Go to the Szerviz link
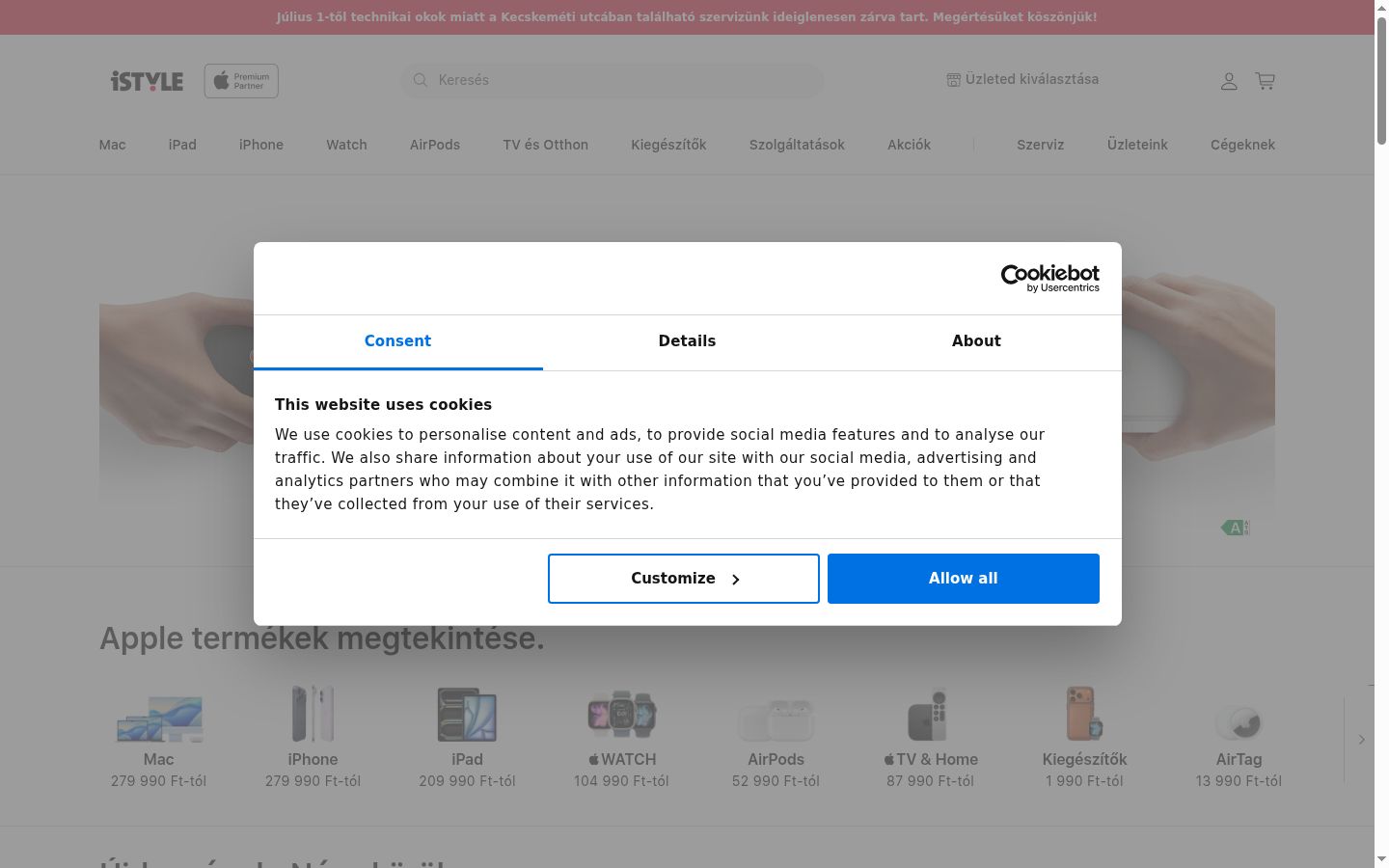The height and width of the screenshot is (868, 1389). (1040, 145)
